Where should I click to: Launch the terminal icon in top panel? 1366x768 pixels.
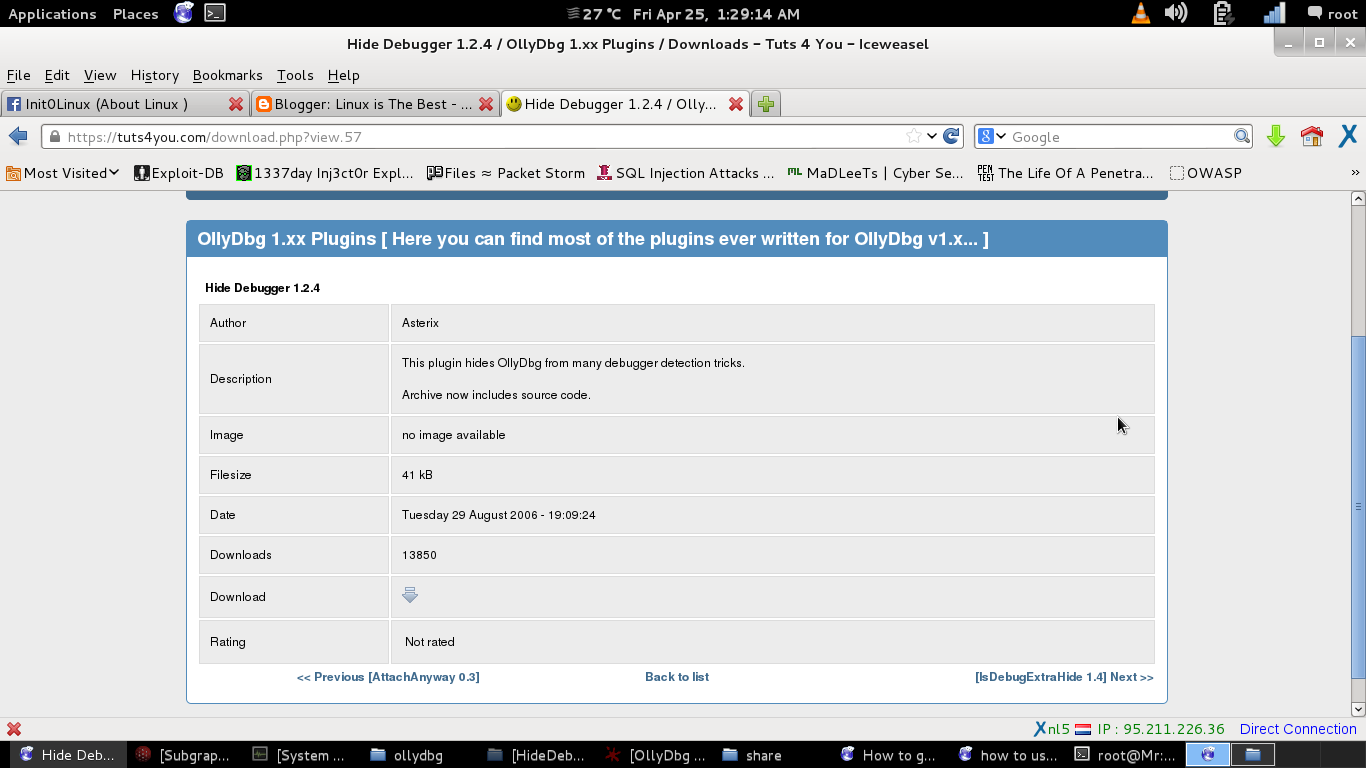(x=215, y=14)
